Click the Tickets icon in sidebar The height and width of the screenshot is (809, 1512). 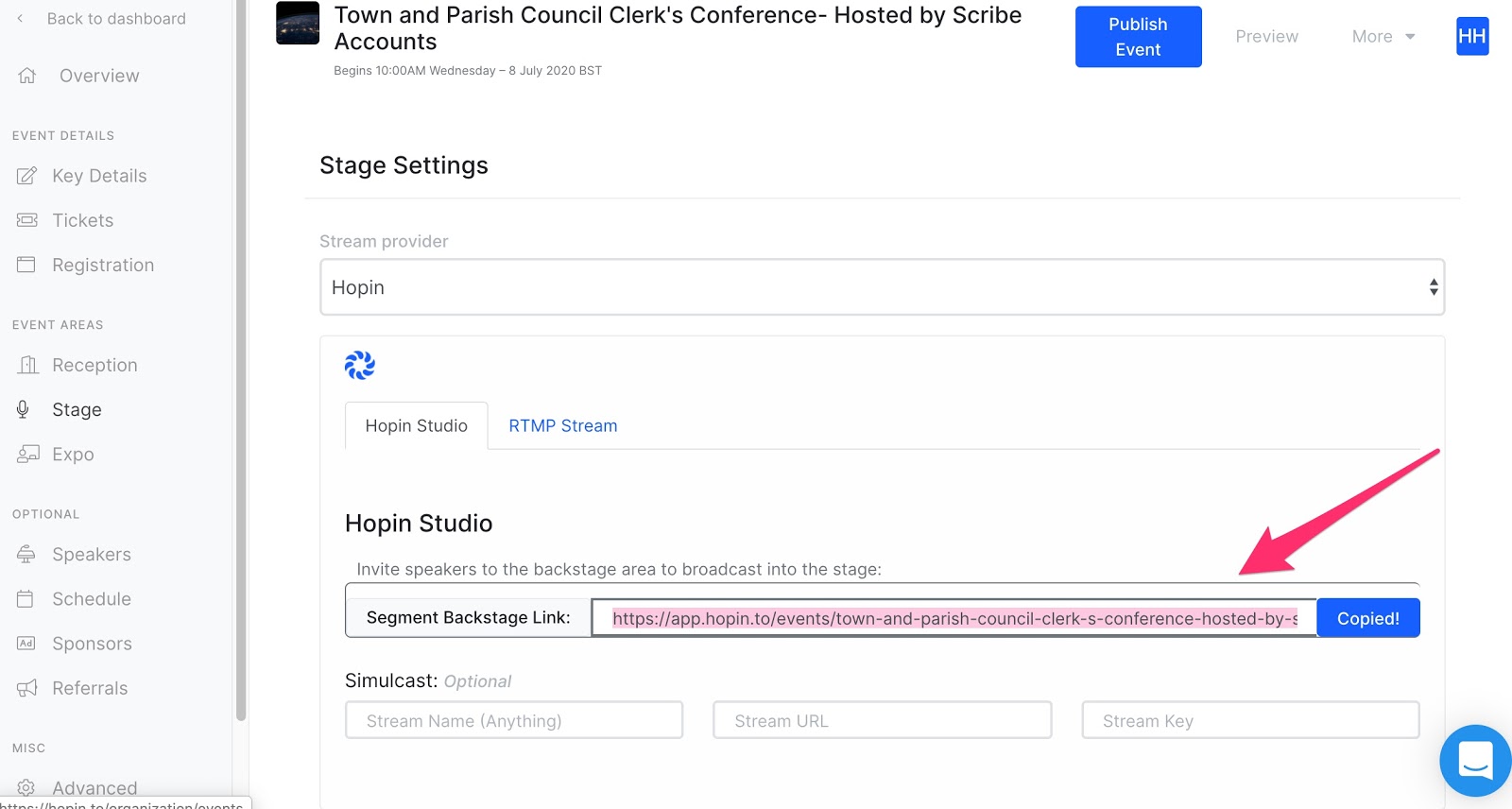[27, 220]
